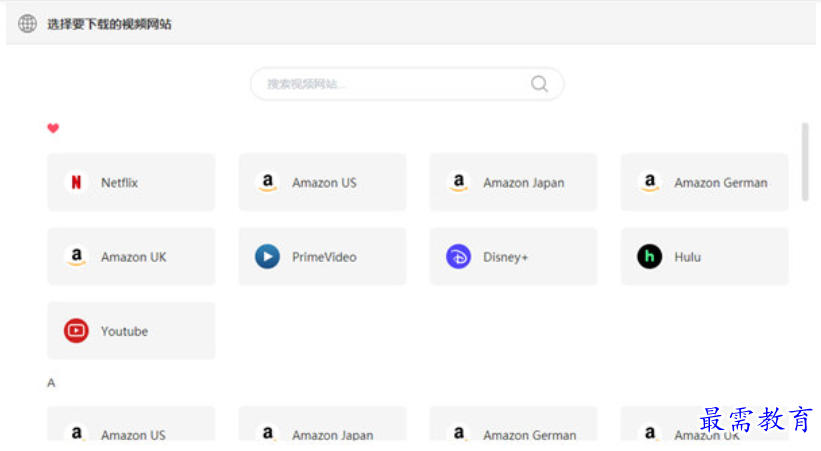This screenshot has width=821, height=451.
Task: Click the magnifier search icon
Action: [539, 84]
